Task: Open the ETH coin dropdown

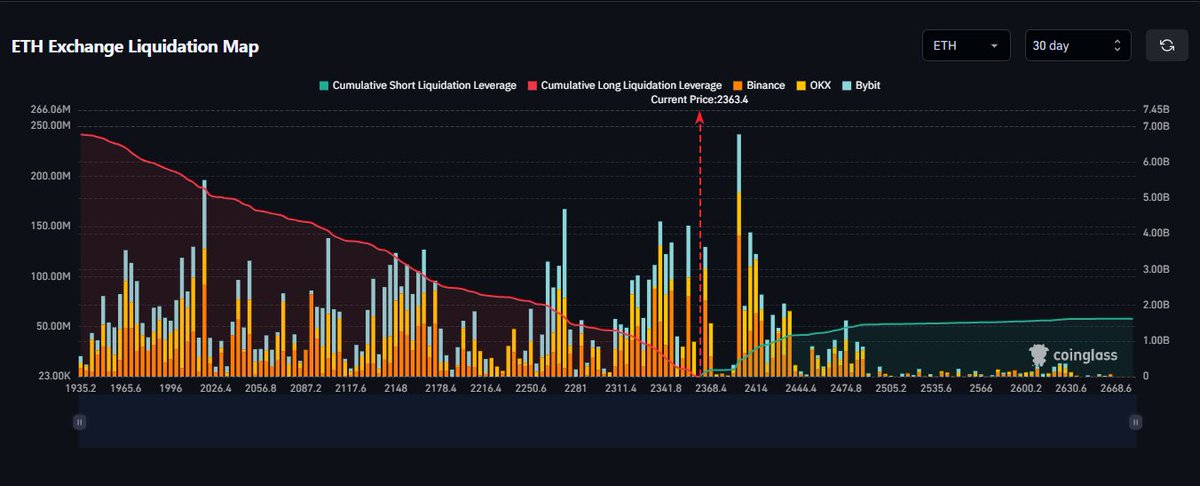Action: click(x=966, y=45)
